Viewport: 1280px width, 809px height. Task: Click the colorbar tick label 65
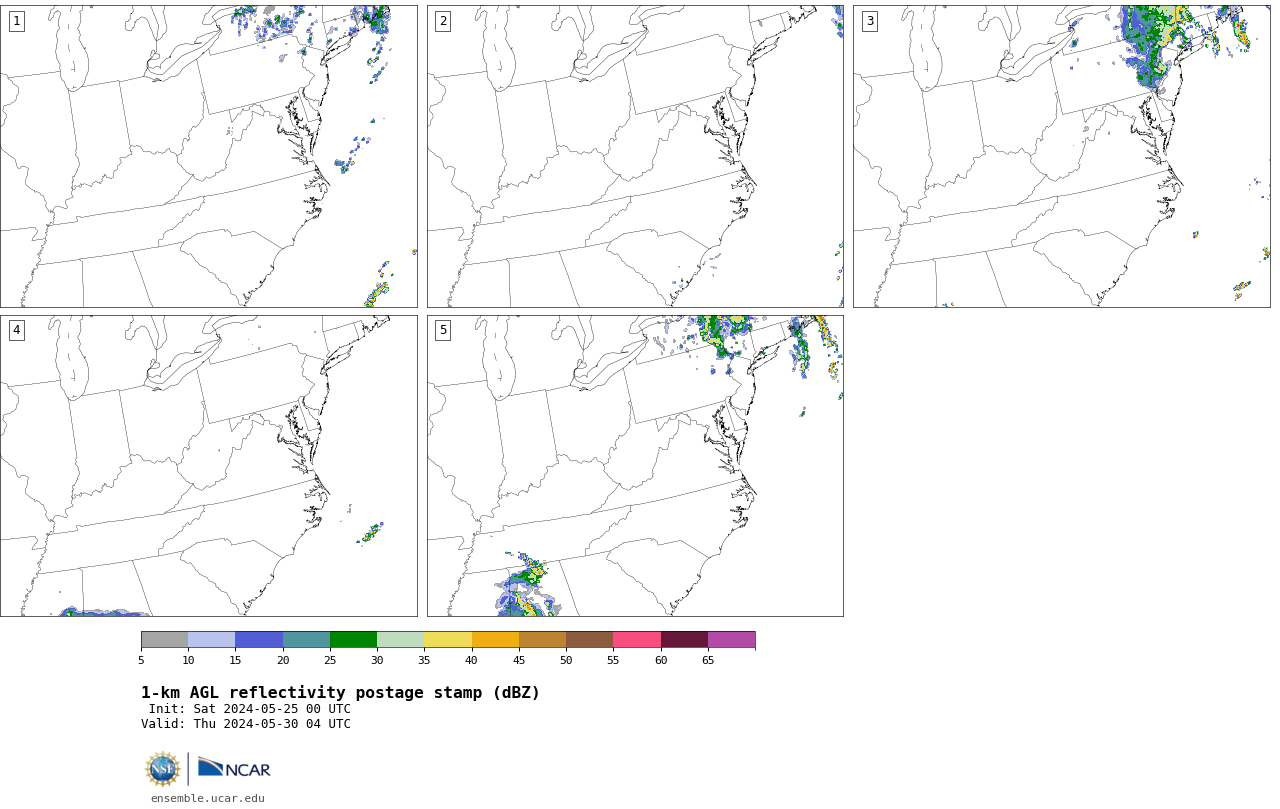pos(708,660)
